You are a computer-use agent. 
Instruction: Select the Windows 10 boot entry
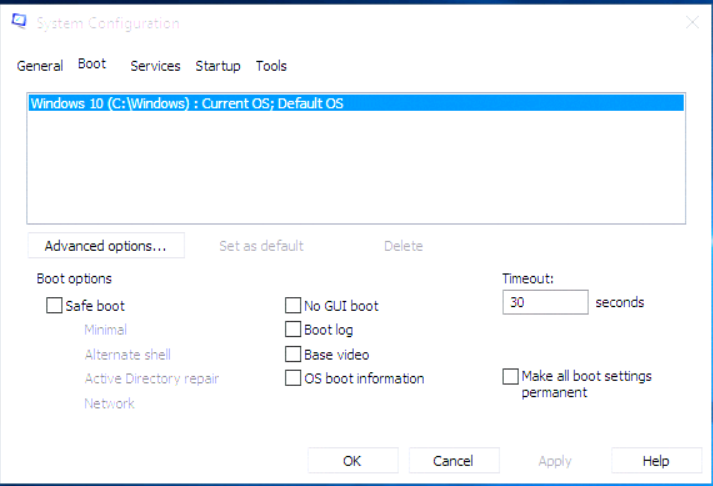point(356,103)
